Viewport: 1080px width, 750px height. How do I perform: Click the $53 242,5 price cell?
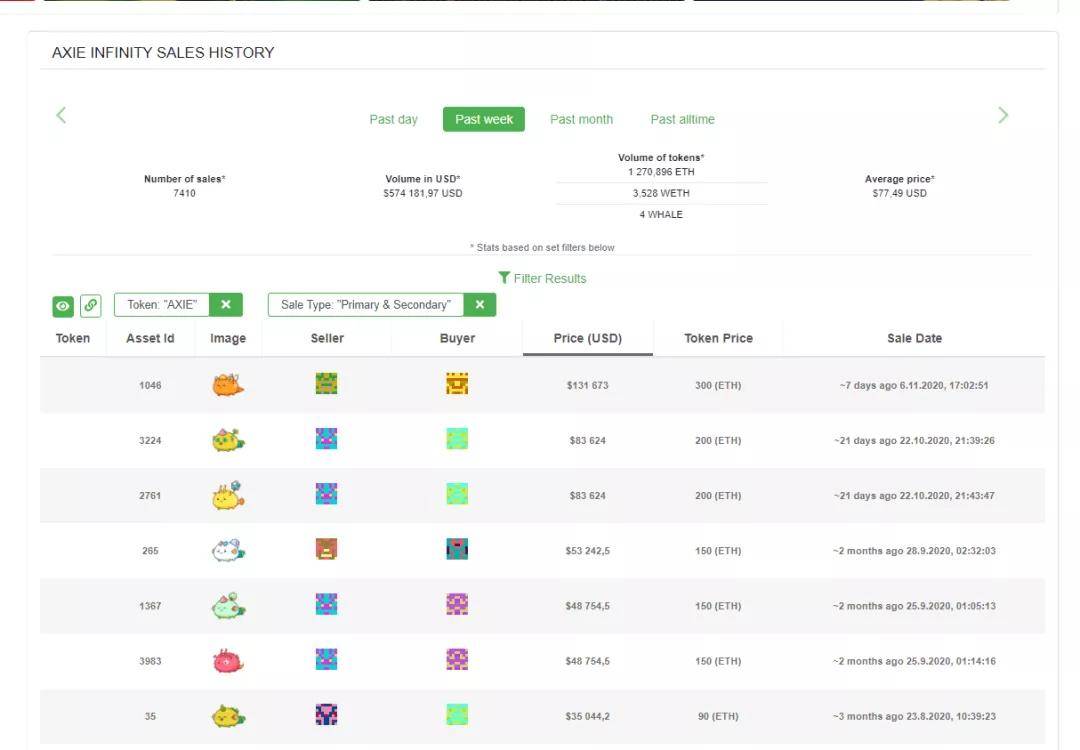pos(588,551)
